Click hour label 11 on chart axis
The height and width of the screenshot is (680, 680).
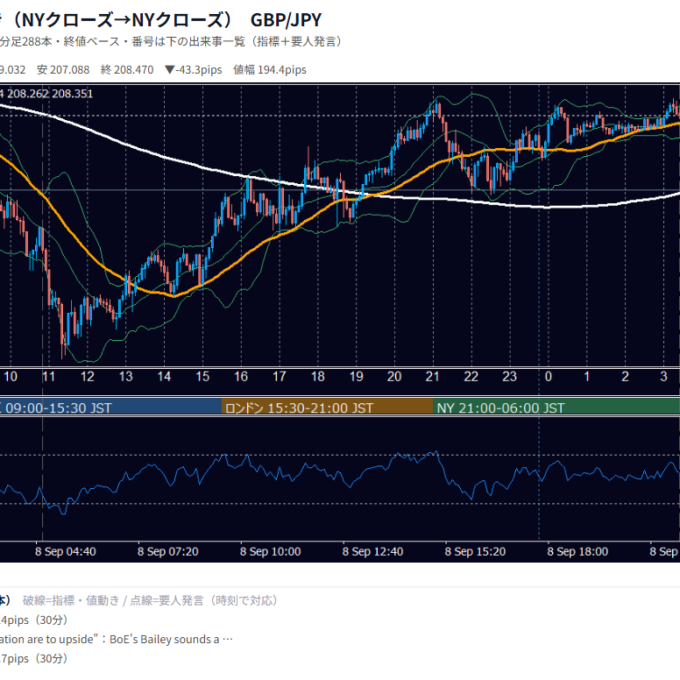(x=49, y=376)
